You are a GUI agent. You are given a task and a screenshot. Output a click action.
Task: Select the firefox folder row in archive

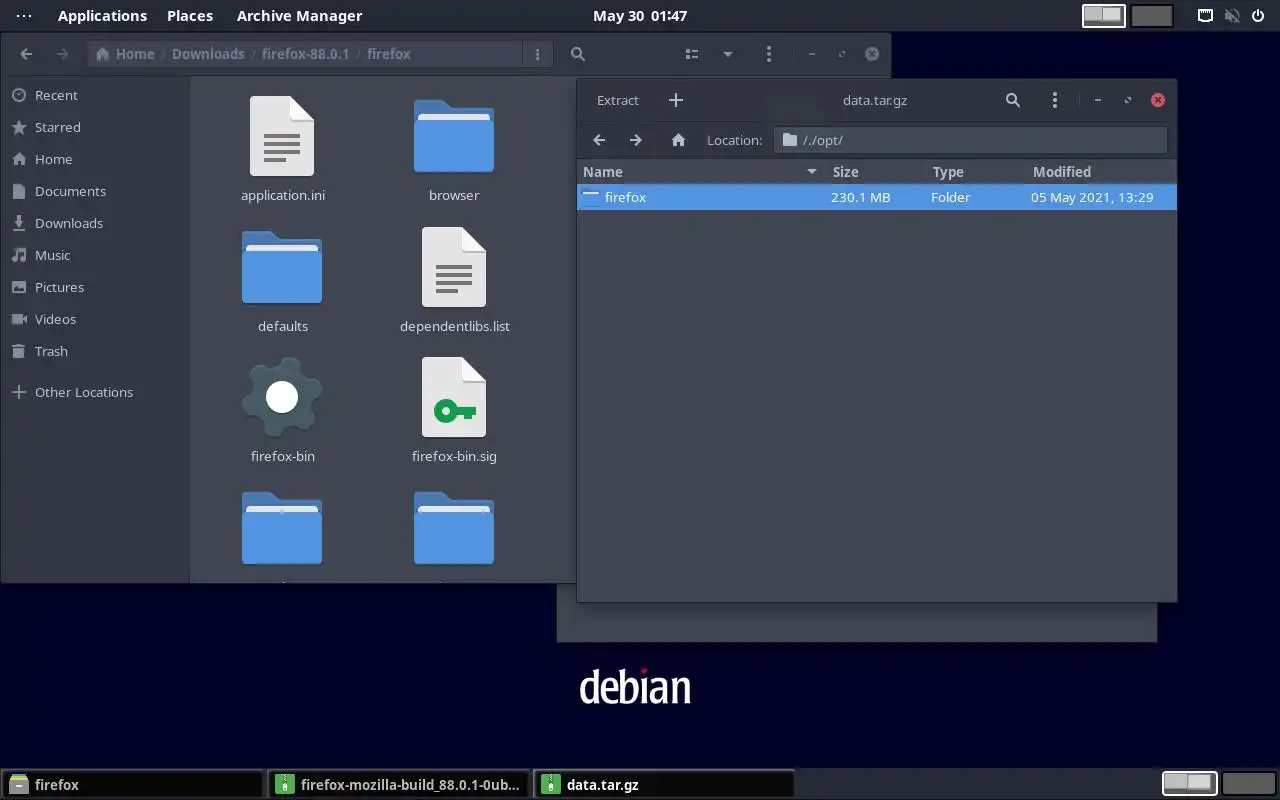coord(877,197)
